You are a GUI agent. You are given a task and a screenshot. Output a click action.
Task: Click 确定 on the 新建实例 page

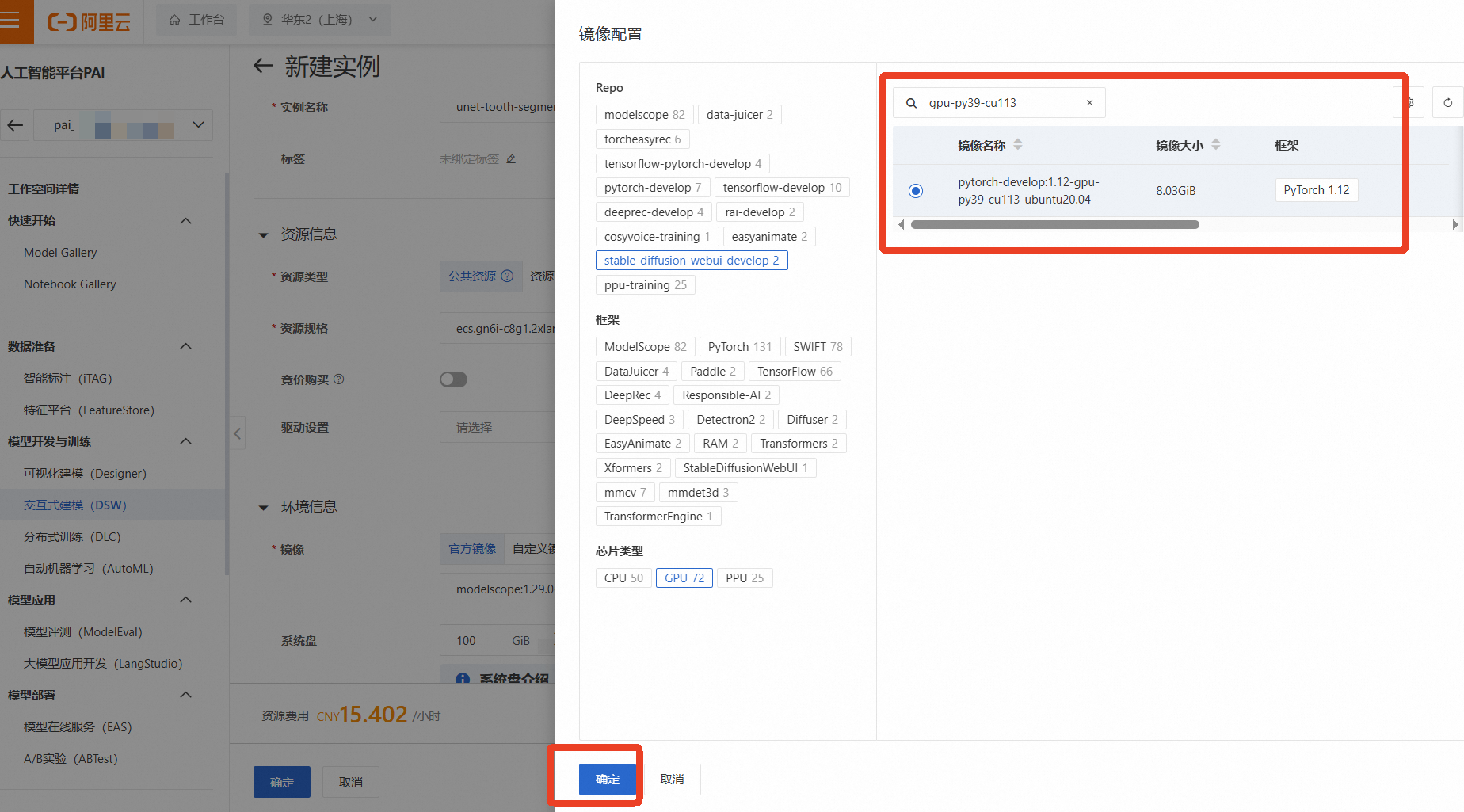point(282,783)
